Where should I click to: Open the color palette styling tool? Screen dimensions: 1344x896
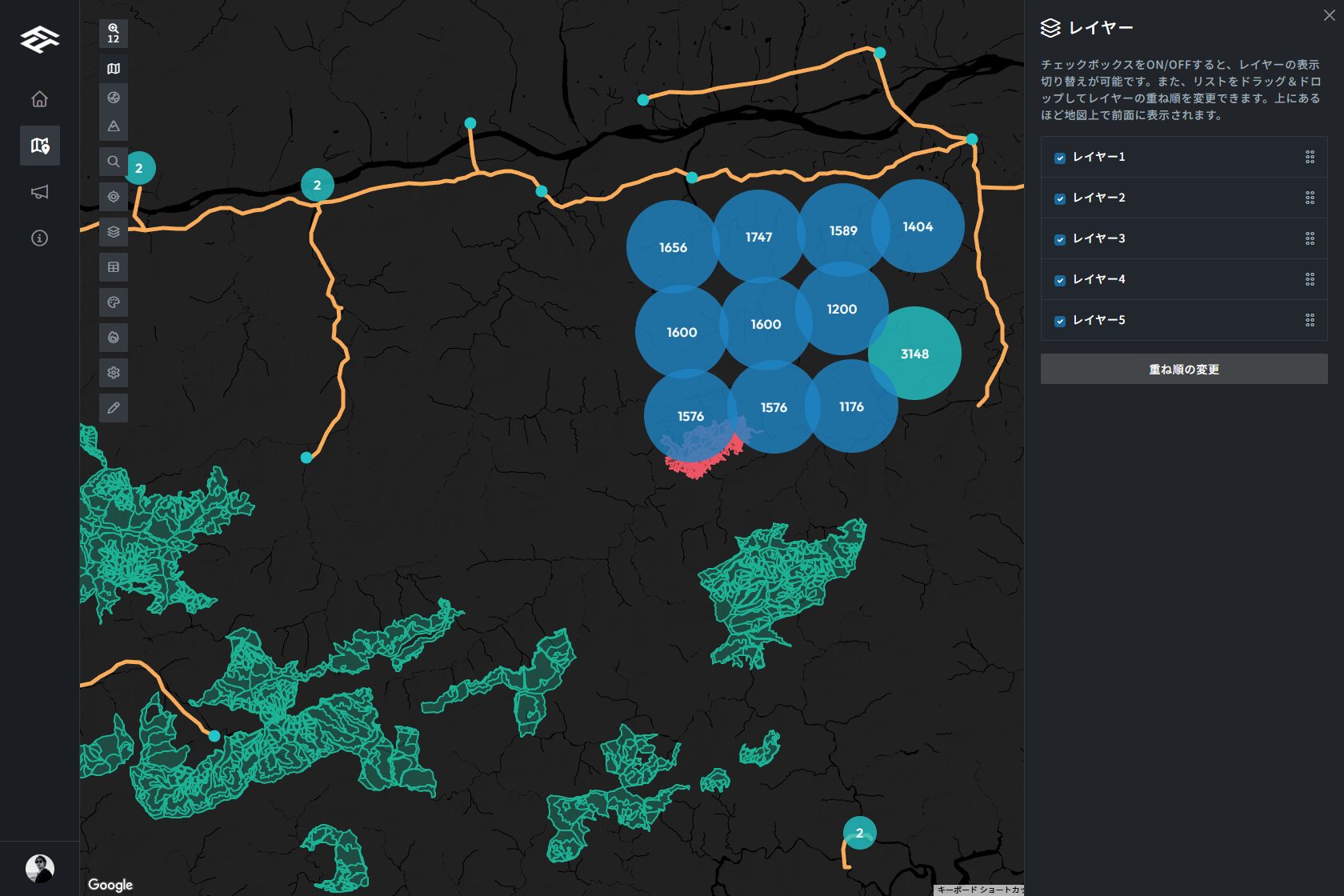(x=114, y=302)
